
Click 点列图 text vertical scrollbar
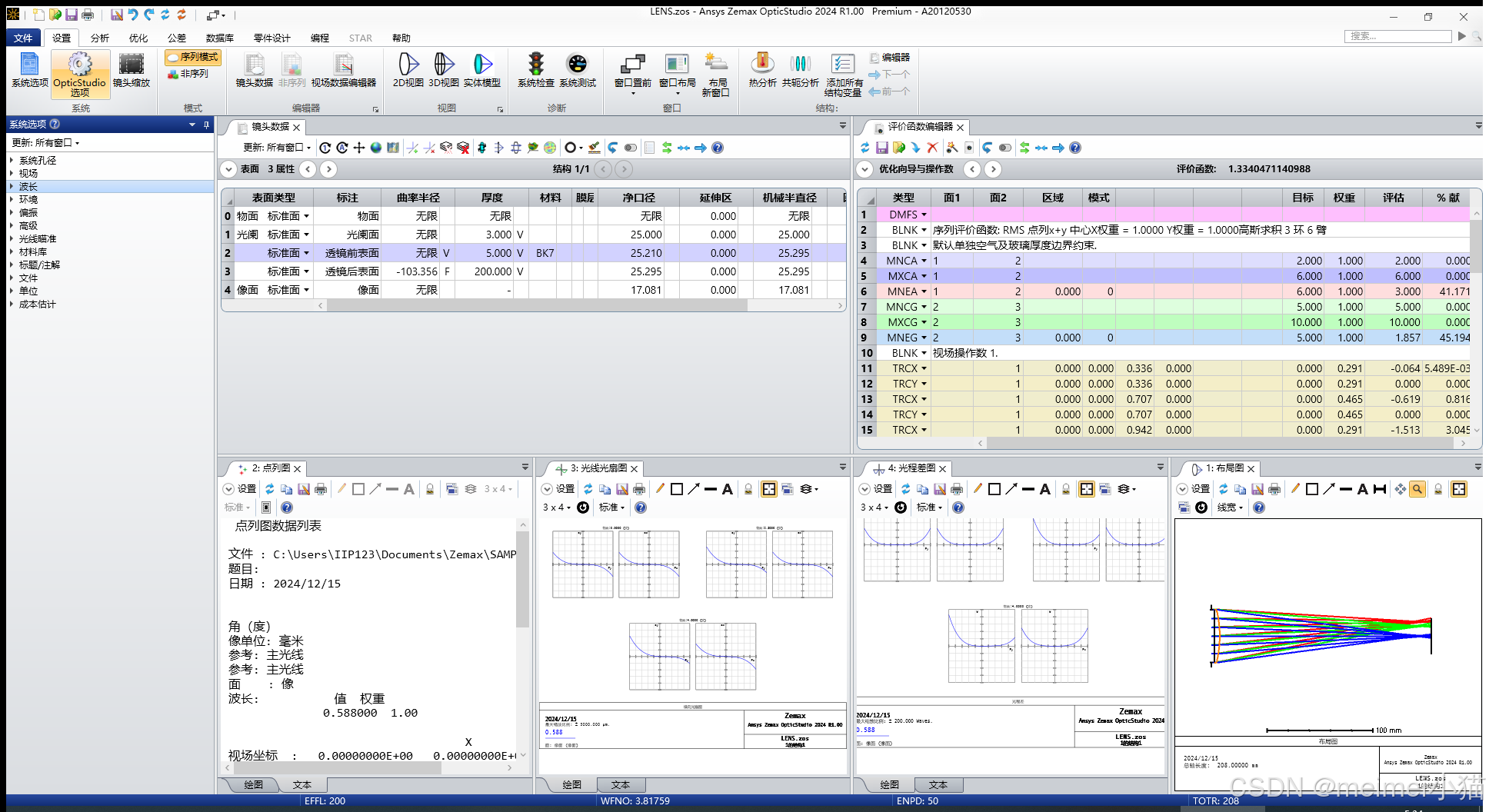pyautogui.click(x=523, y=580)
